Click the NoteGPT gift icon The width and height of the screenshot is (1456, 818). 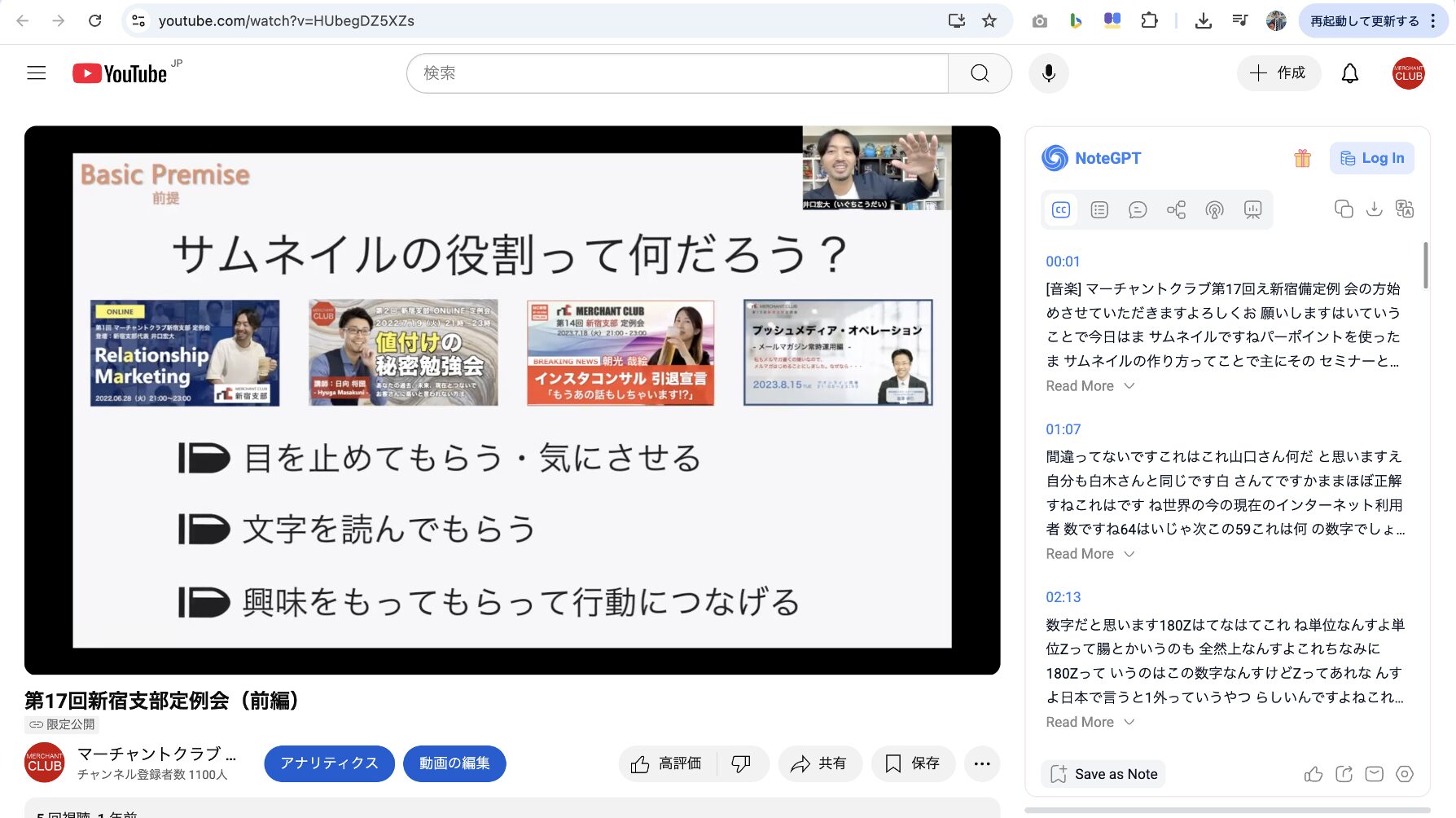tap(1302, 158)
